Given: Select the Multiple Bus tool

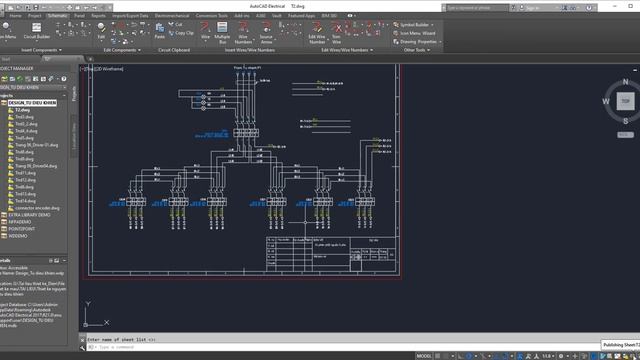Looking at the screenshot, I should tap(222, 33).
